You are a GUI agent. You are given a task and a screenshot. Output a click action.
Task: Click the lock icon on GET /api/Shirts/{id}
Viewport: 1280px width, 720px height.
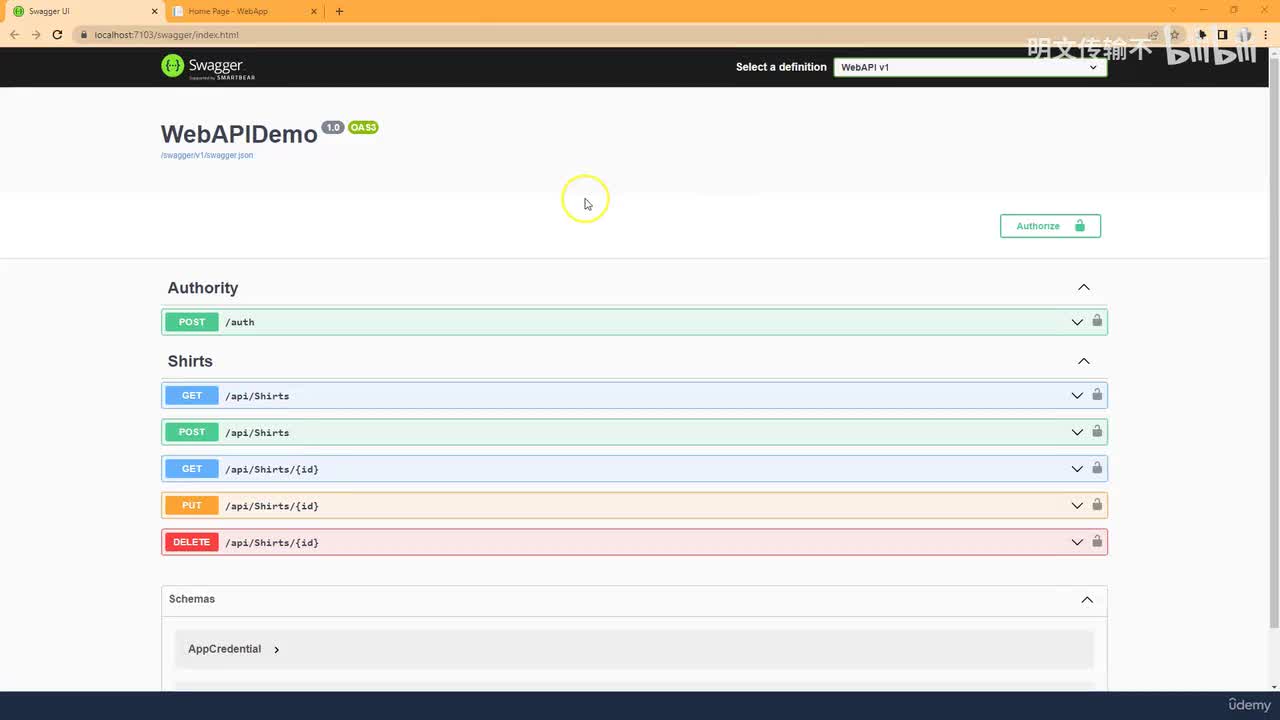tap(1097, 468)
